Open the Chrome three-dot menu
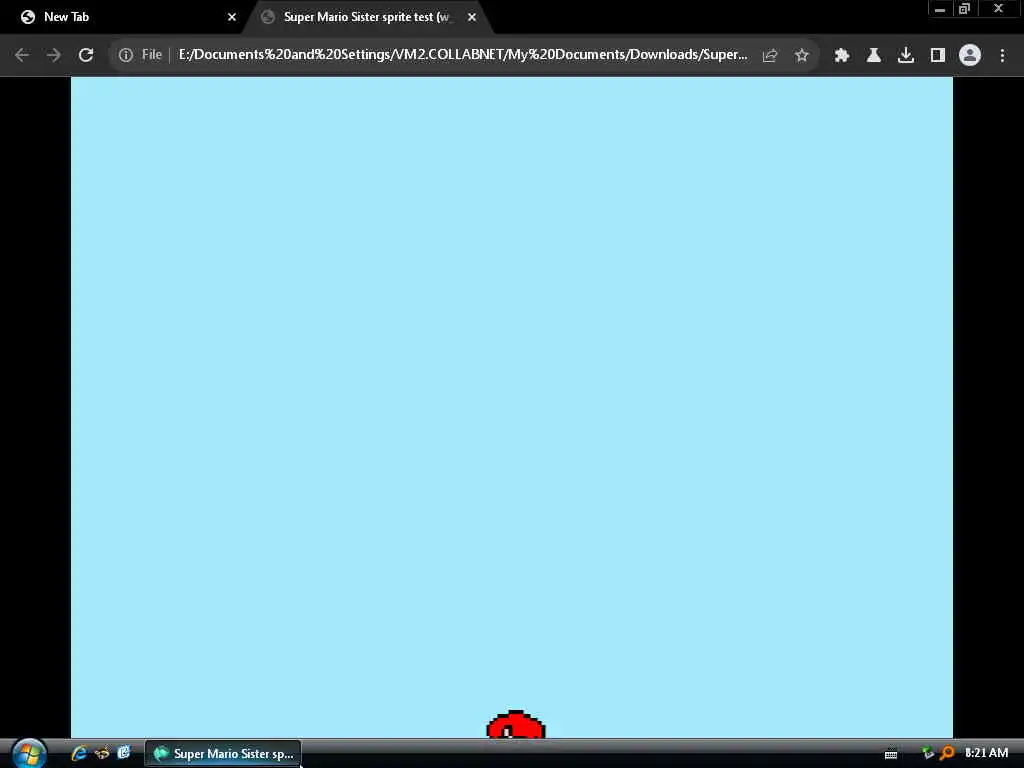 click(1002, 56)
